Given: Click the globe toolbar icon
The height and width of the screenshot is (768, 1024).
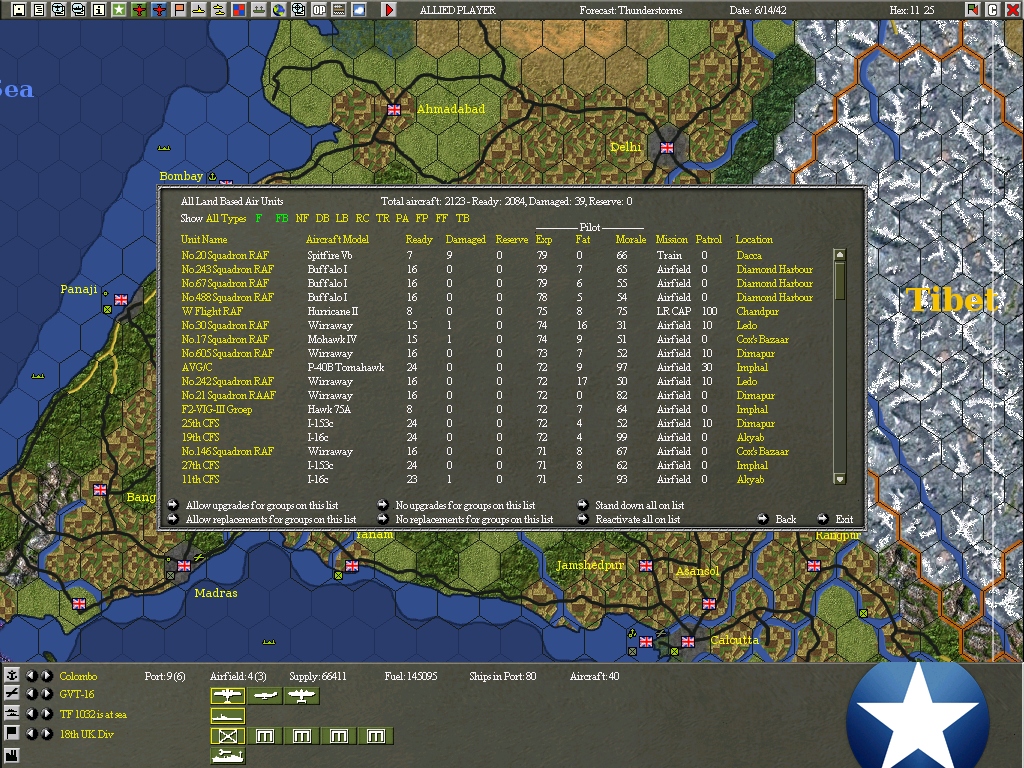Looking at the screenshot, I should pyautogui.click(x=279, y=9).
